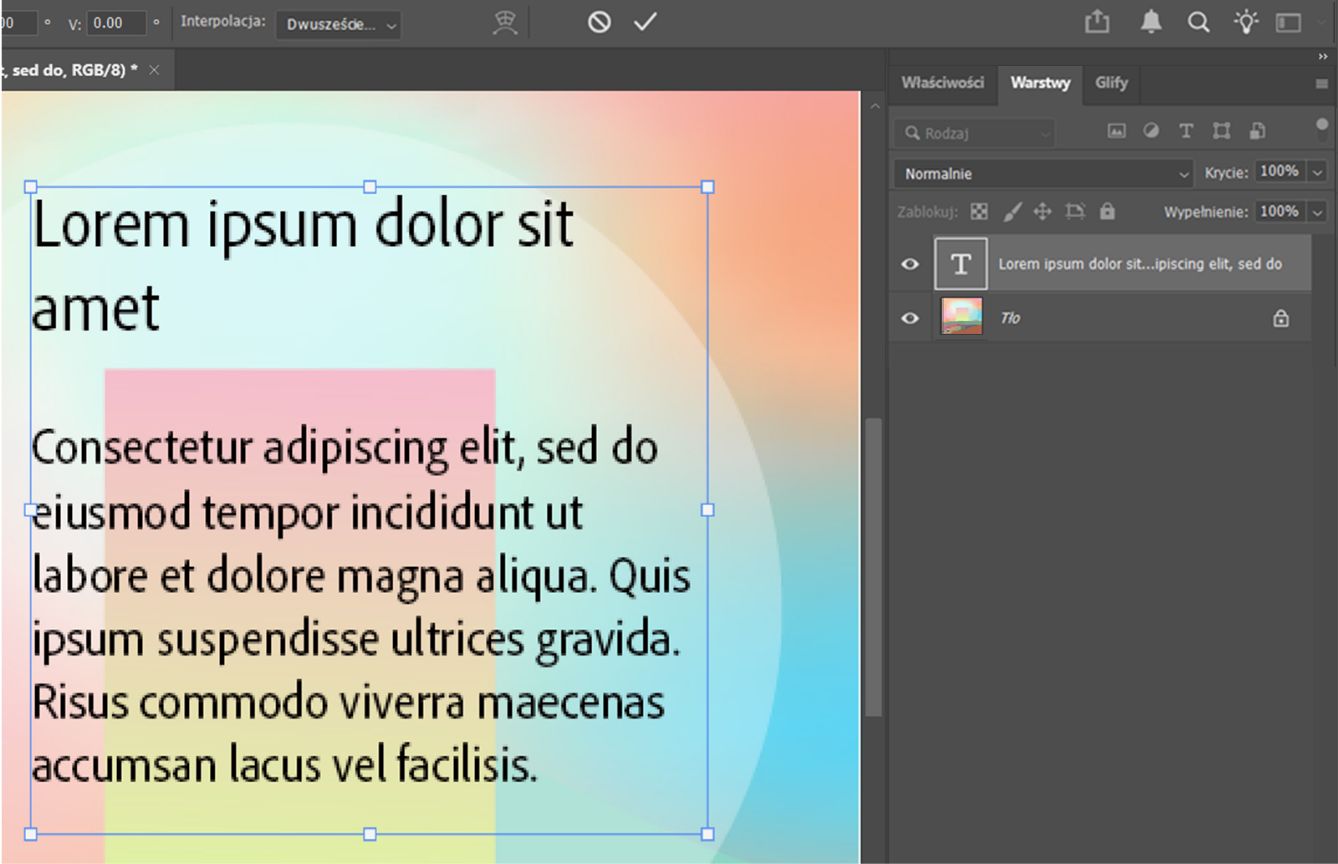Click the search magnifier icon

point(1198,21)
